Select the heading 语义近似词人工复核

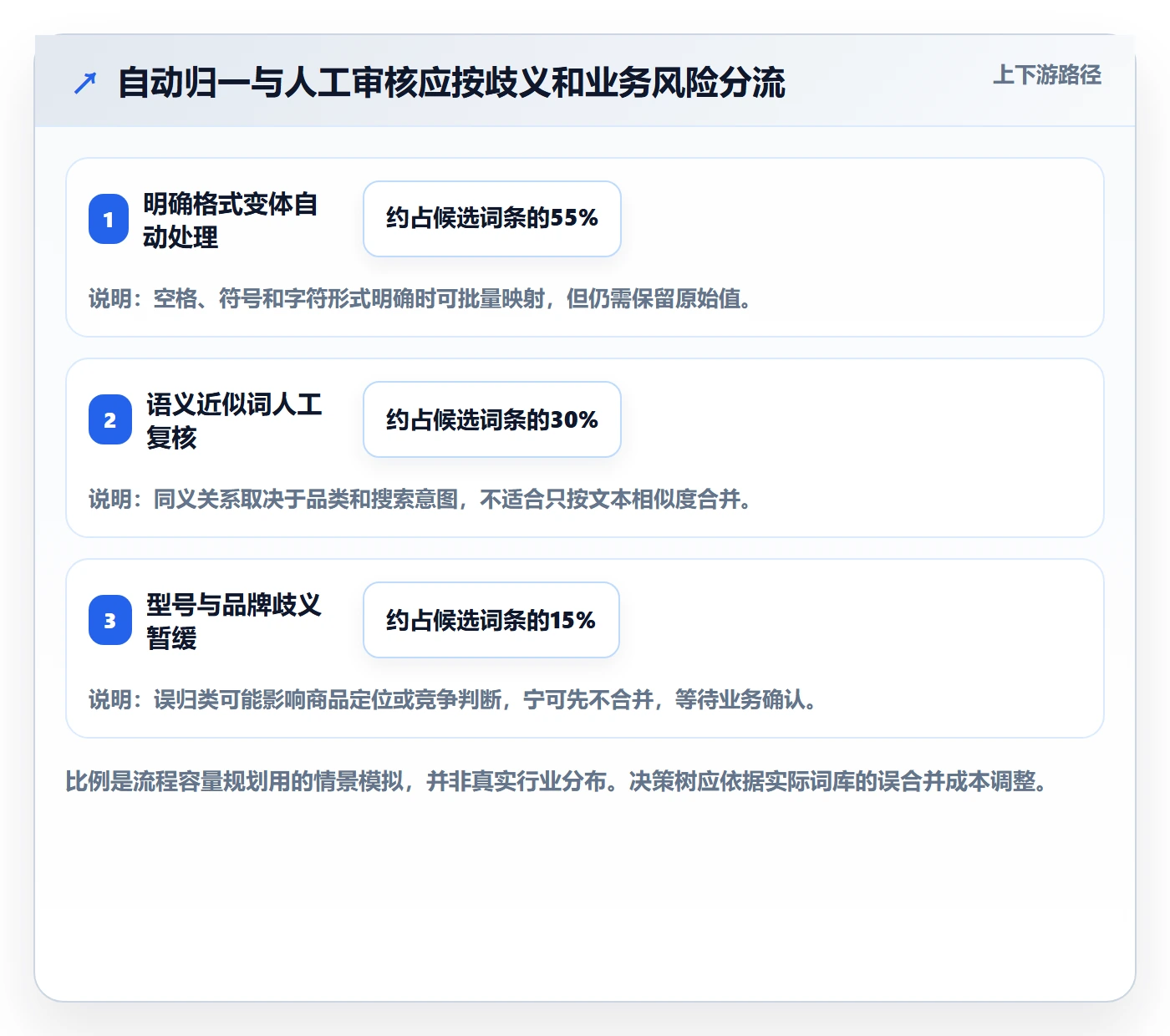(x=234, y=420)
